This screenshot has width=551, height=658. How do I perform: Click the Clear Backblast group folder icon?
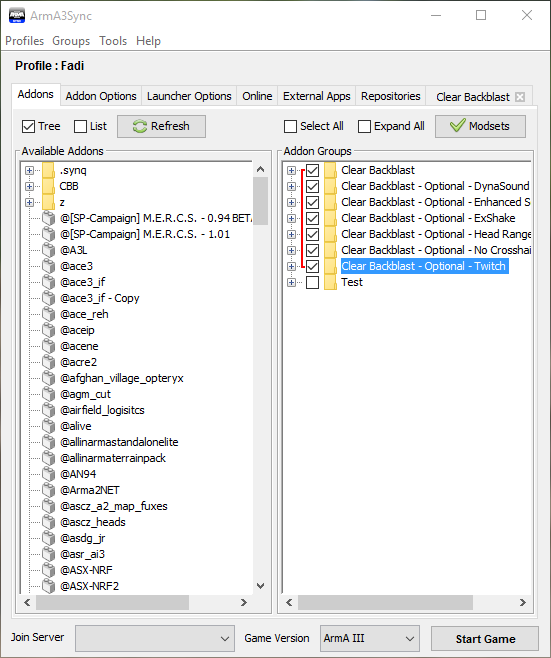point(330,170)
